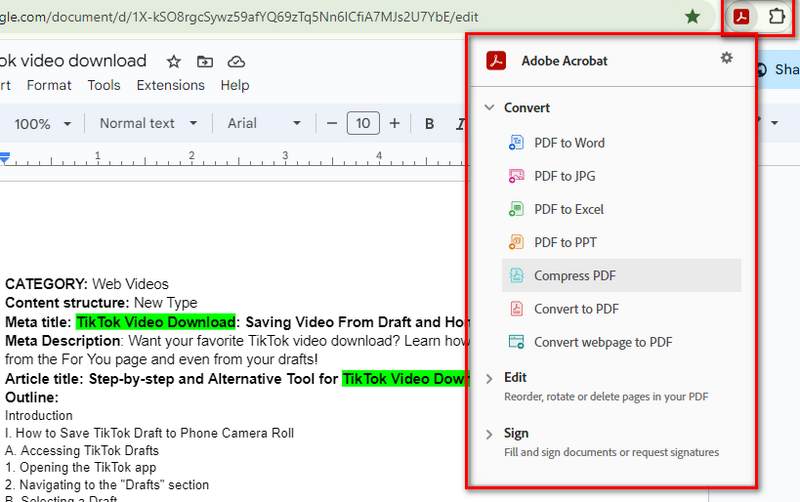This screenshot has width=800, height=502.
Task: Open the Normal text style dropdown
Action: (148, 123)
